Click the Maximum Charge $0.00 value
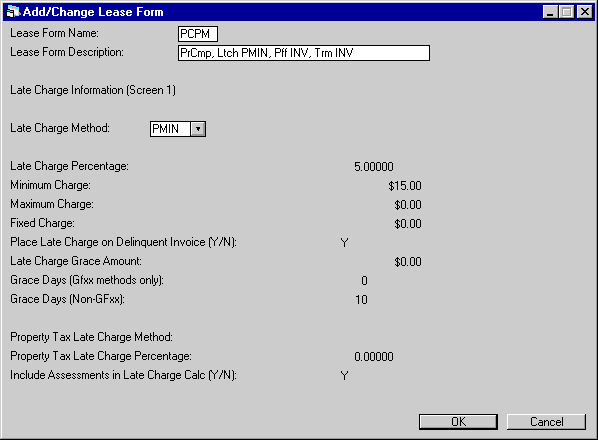Screen dimensions: 598x440 [408, 205]
